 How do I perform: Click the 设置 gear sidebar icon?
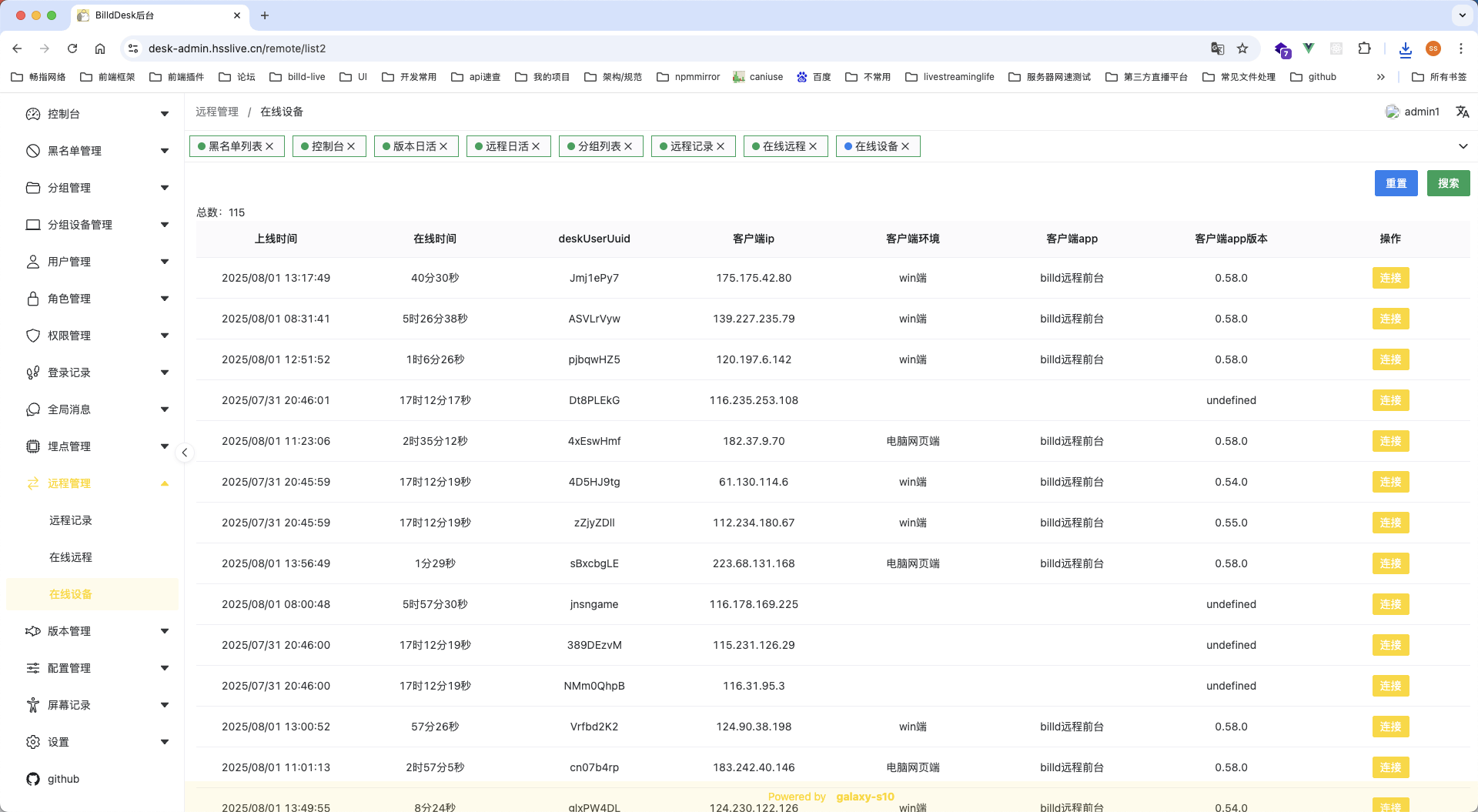point(33,742)
